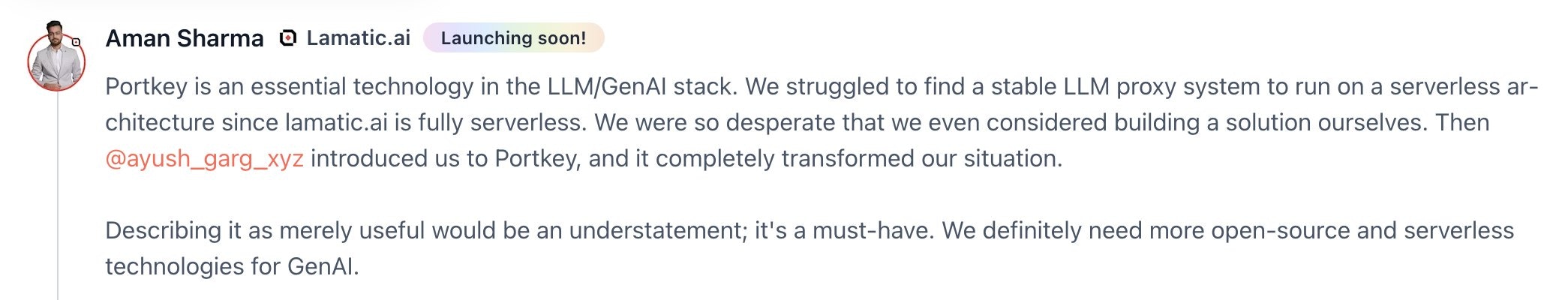Click the word 'proxy' in first paragraph

coord(1143,87)
